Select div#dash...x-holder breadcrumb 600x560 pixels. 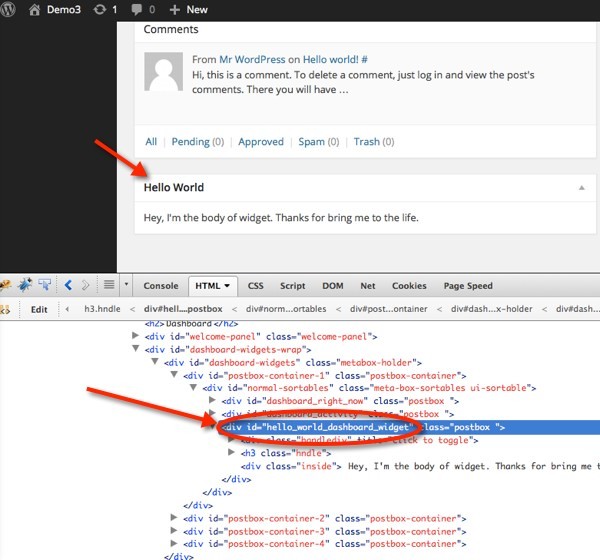[491, 309]
